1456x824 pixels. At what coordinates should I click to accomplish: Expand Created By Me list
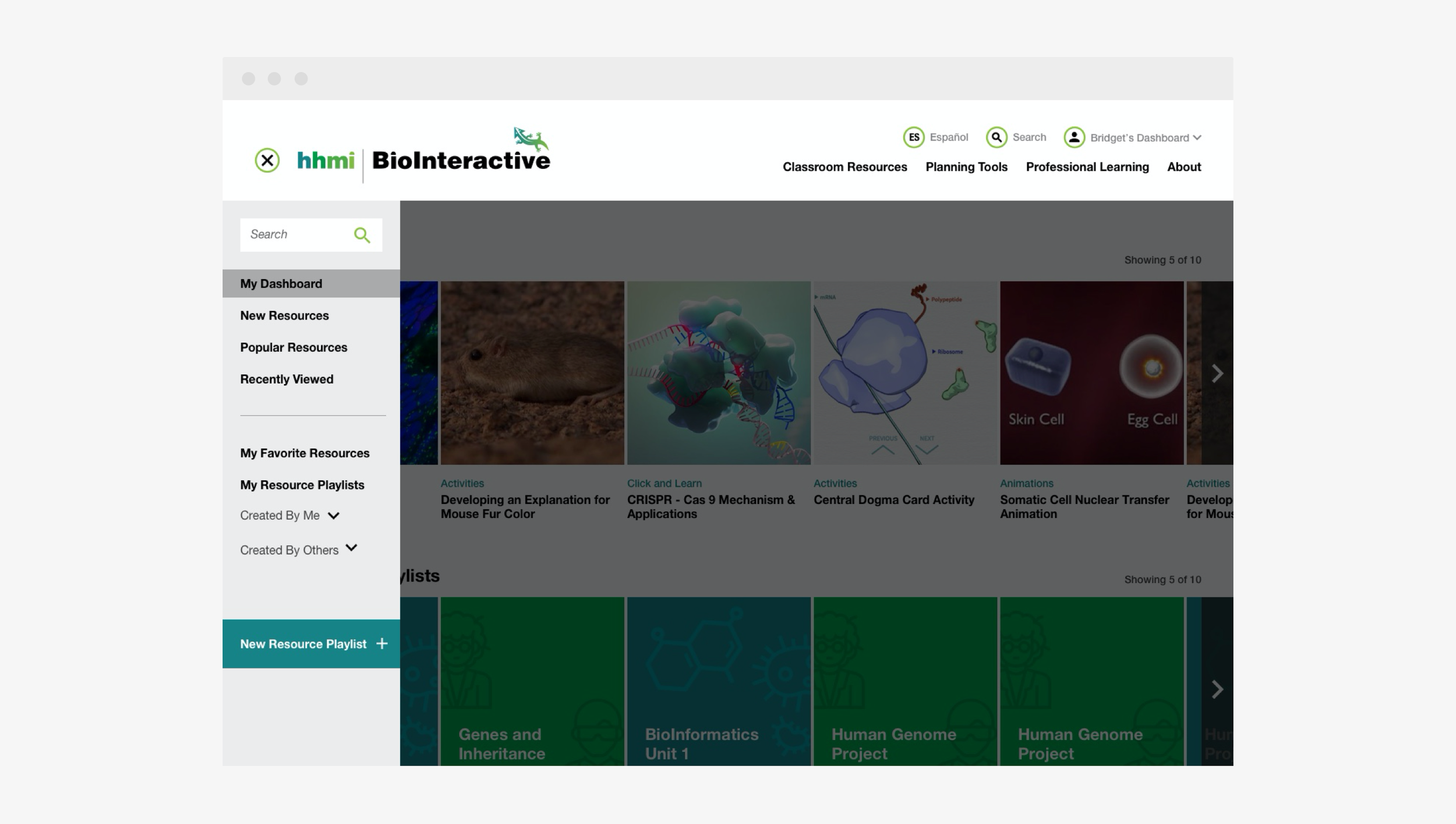(x=333, y=516)
